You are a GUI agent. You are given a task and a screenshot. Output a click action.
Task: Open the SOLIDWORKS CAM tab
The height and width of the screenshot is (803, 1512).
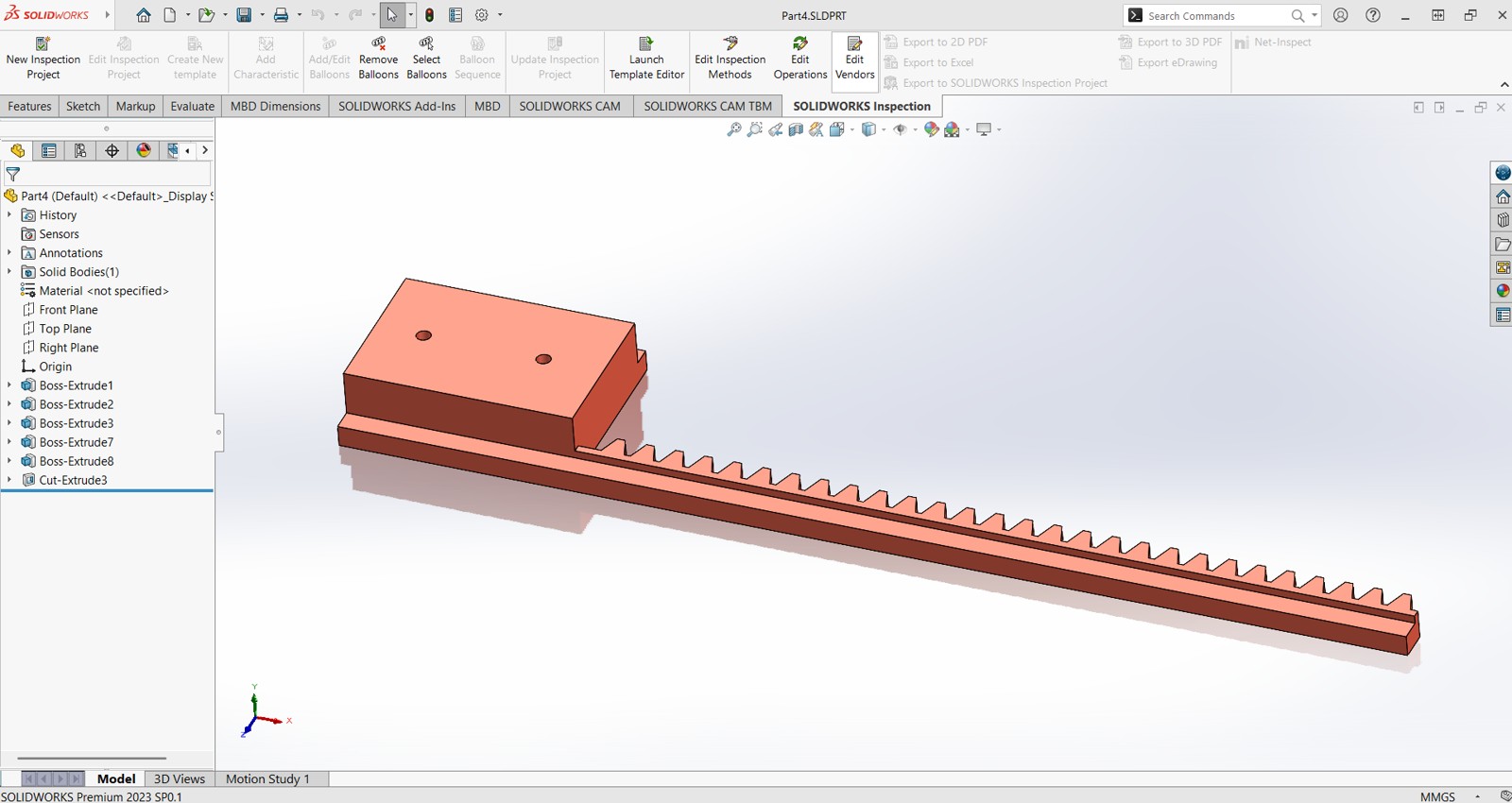coord(570,106)
